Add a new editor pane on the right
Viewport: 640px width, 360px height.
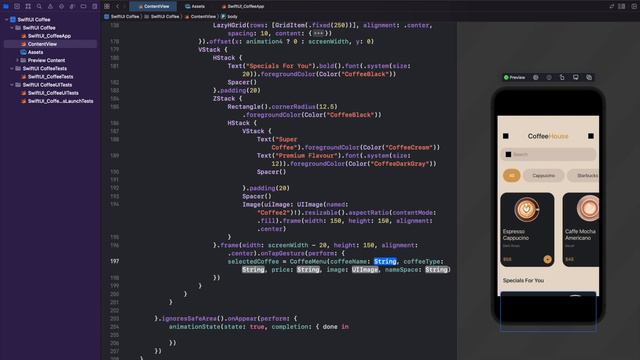click(x=634, y=7)
